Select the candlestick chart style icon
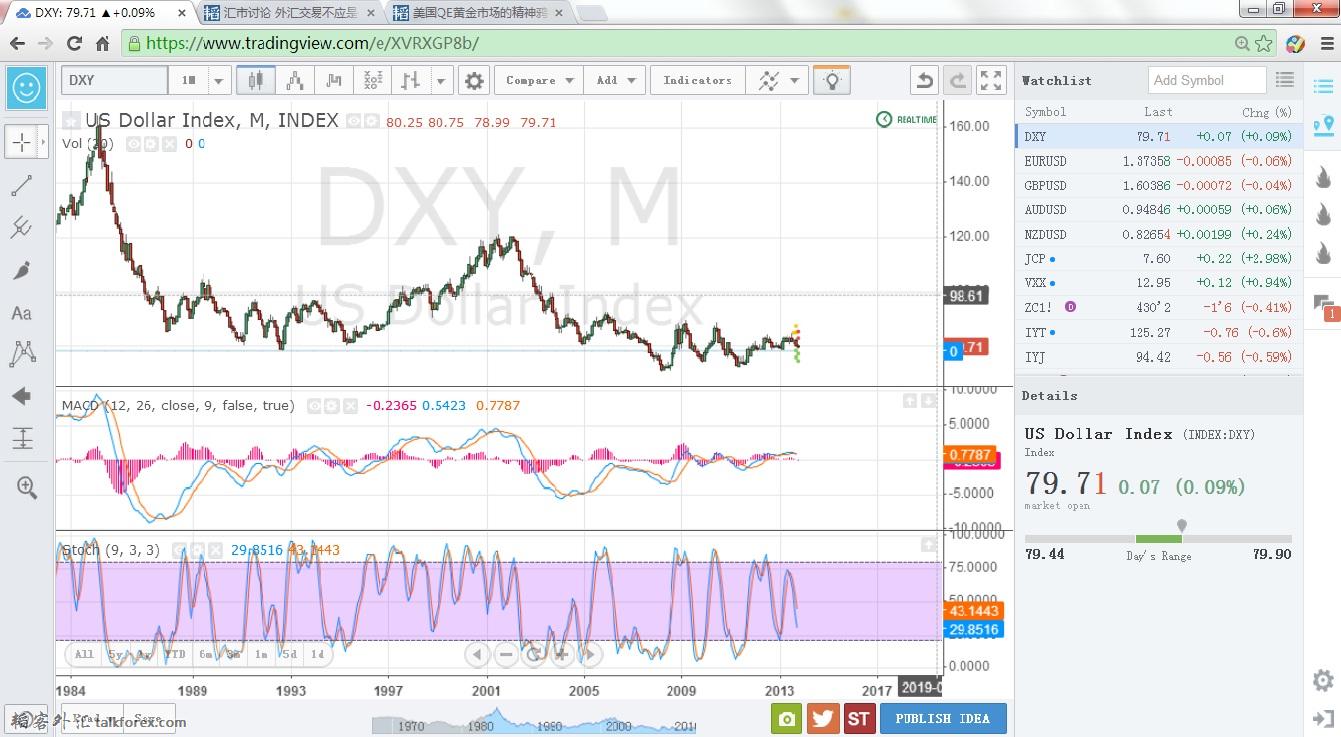This screenshot has width=1341, height=737. [255, 81]
